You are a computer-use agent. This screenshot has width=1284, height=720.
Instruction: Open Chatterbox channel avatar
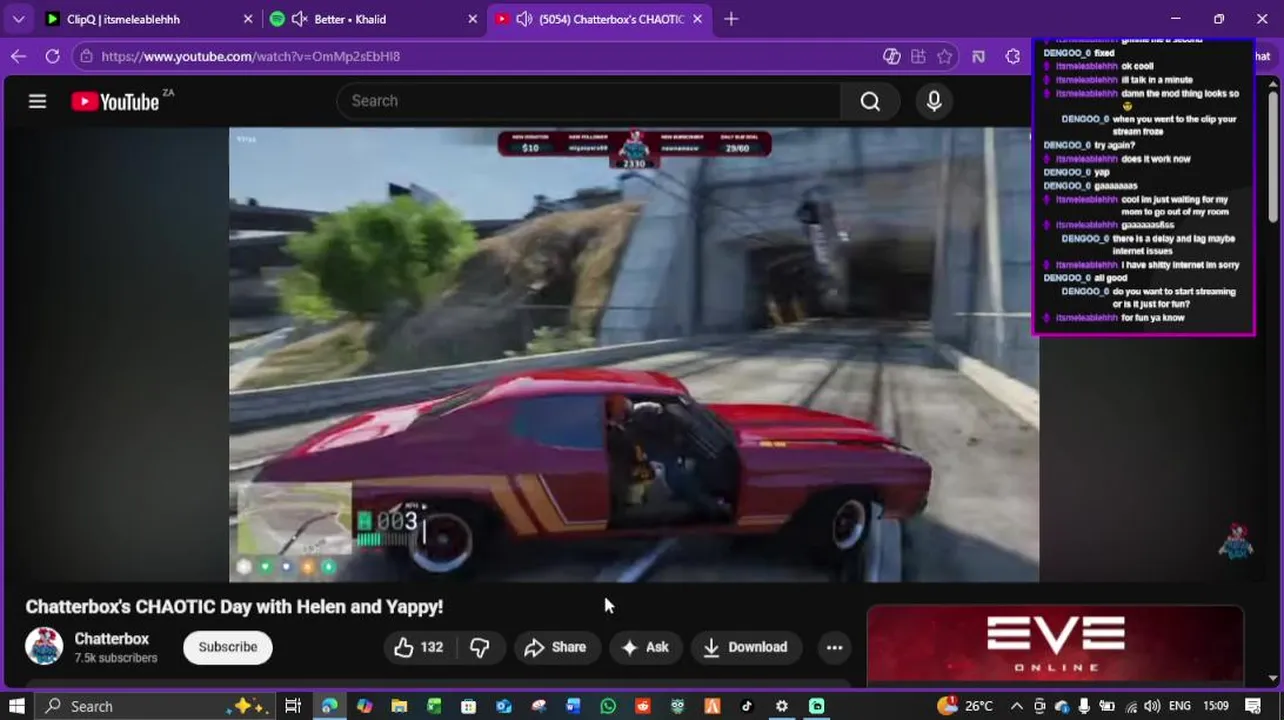tap(44, 647)
